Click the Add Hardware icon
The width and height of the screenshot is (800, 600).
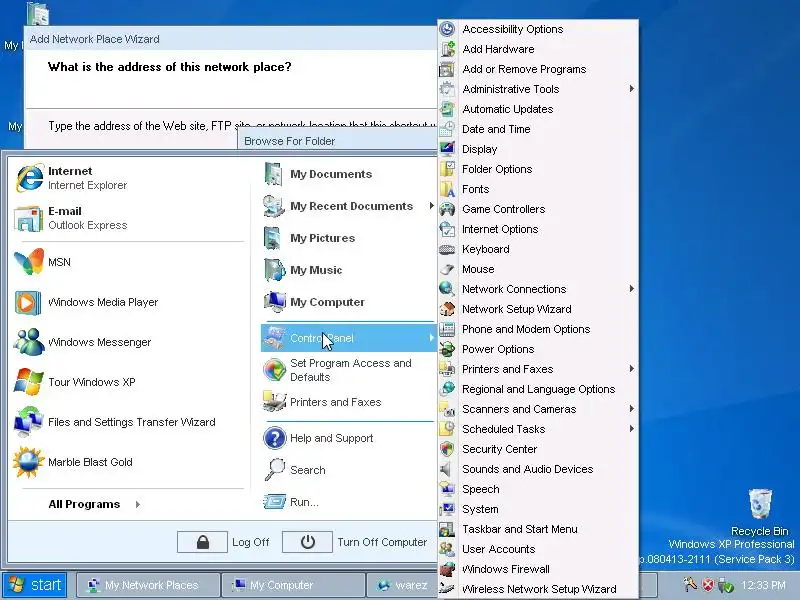coord(447,49)
